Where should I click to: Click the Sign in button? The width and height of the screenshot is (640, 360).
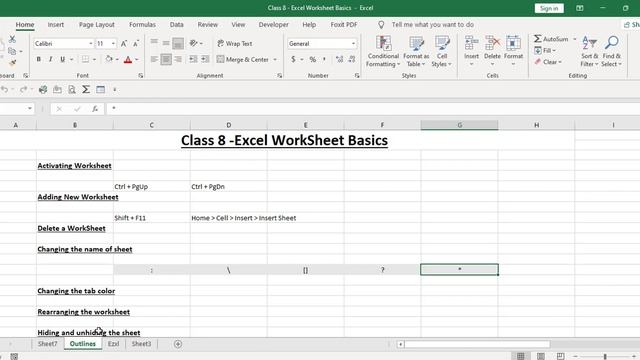click(x=549, y=8)
